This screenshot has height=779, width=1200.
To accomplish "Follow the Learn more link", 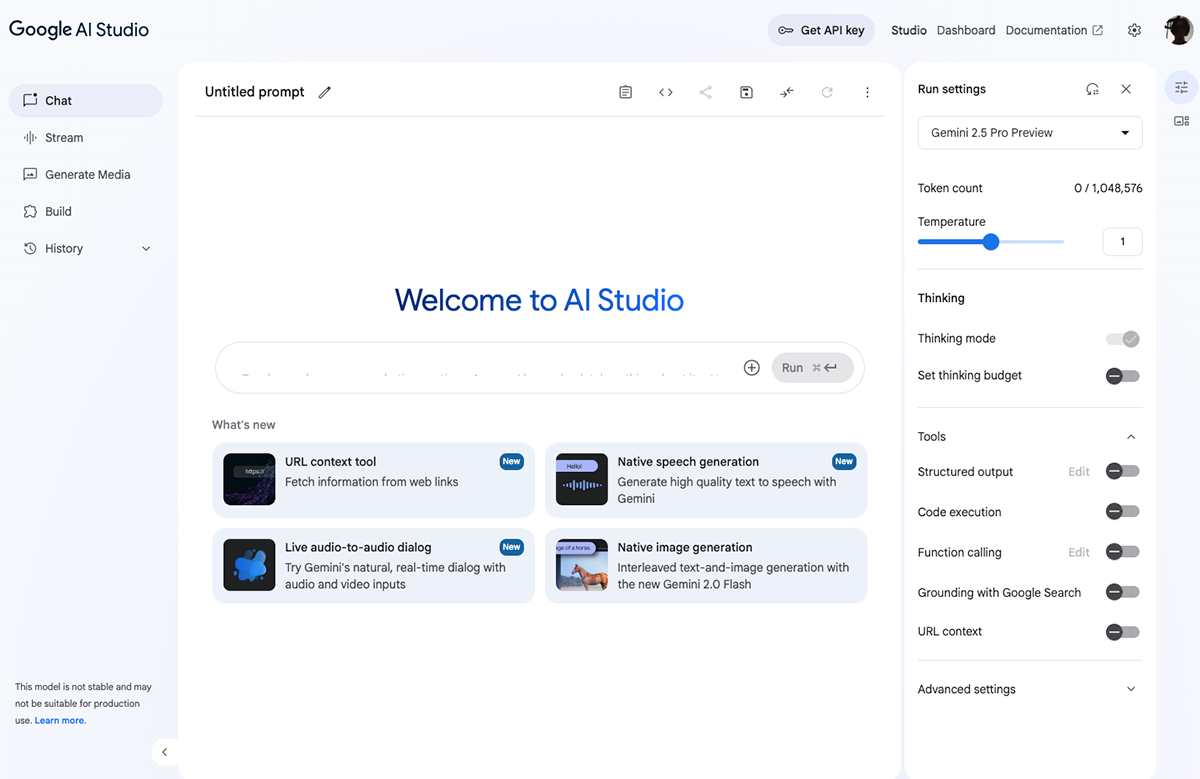I will tap(60, 721).
